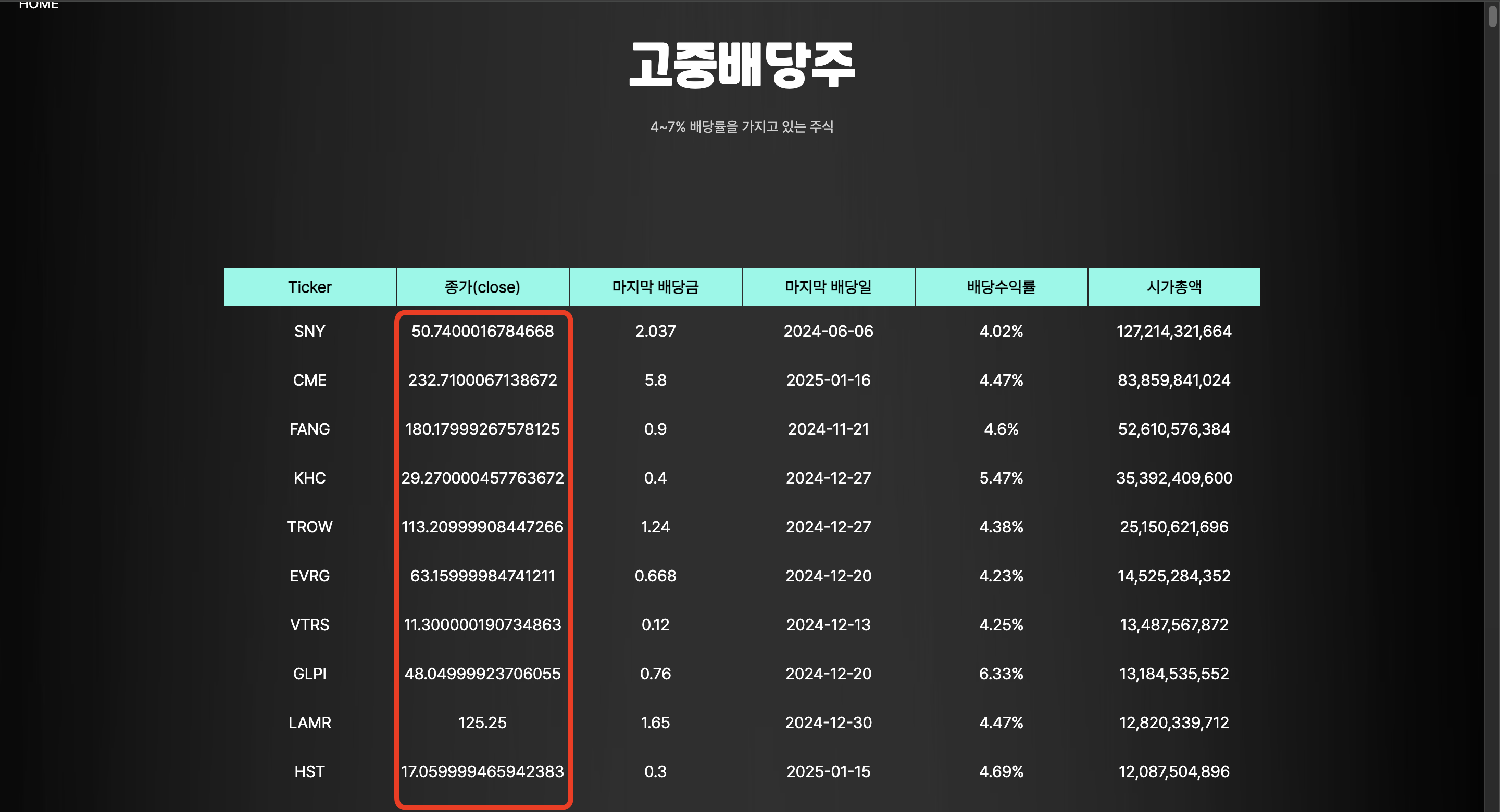The height and width of the screenshot is (812, 1500).
Task: Click TROW's dividend amount 1.24
Action: [x=656, y=527]
